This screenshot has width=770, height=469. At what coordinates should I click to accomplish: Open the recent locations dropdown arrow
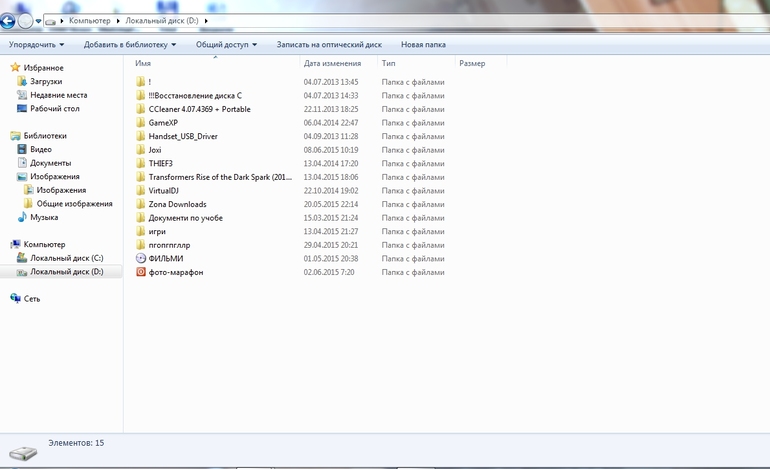coord(38,21)
